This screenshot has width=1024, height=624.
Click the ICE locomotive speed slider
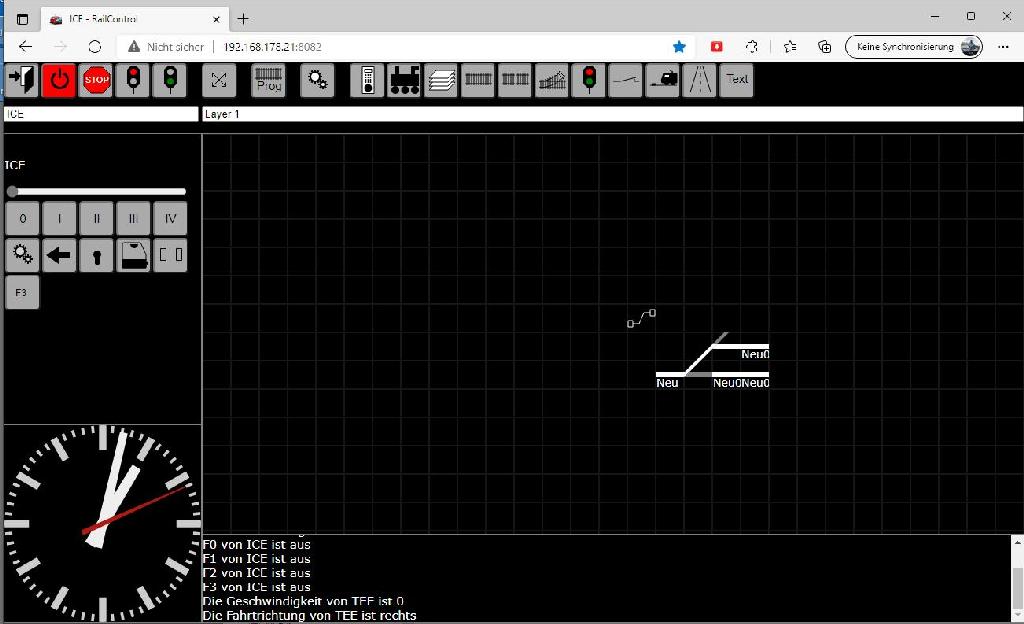click(x=98, y=191)
